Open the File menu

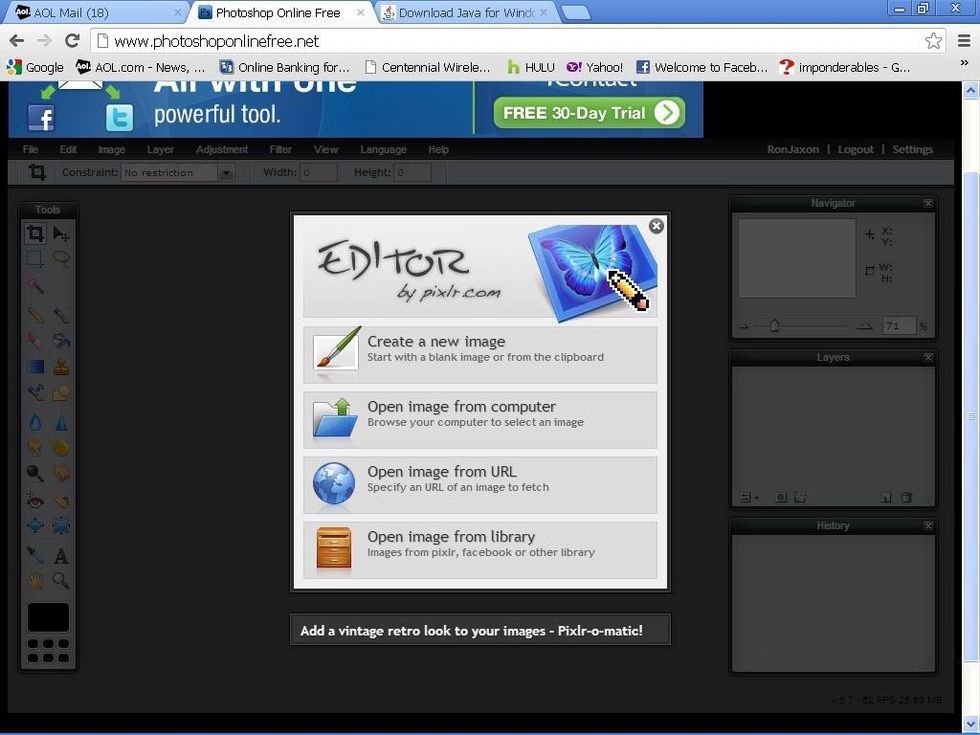[30, 149]
